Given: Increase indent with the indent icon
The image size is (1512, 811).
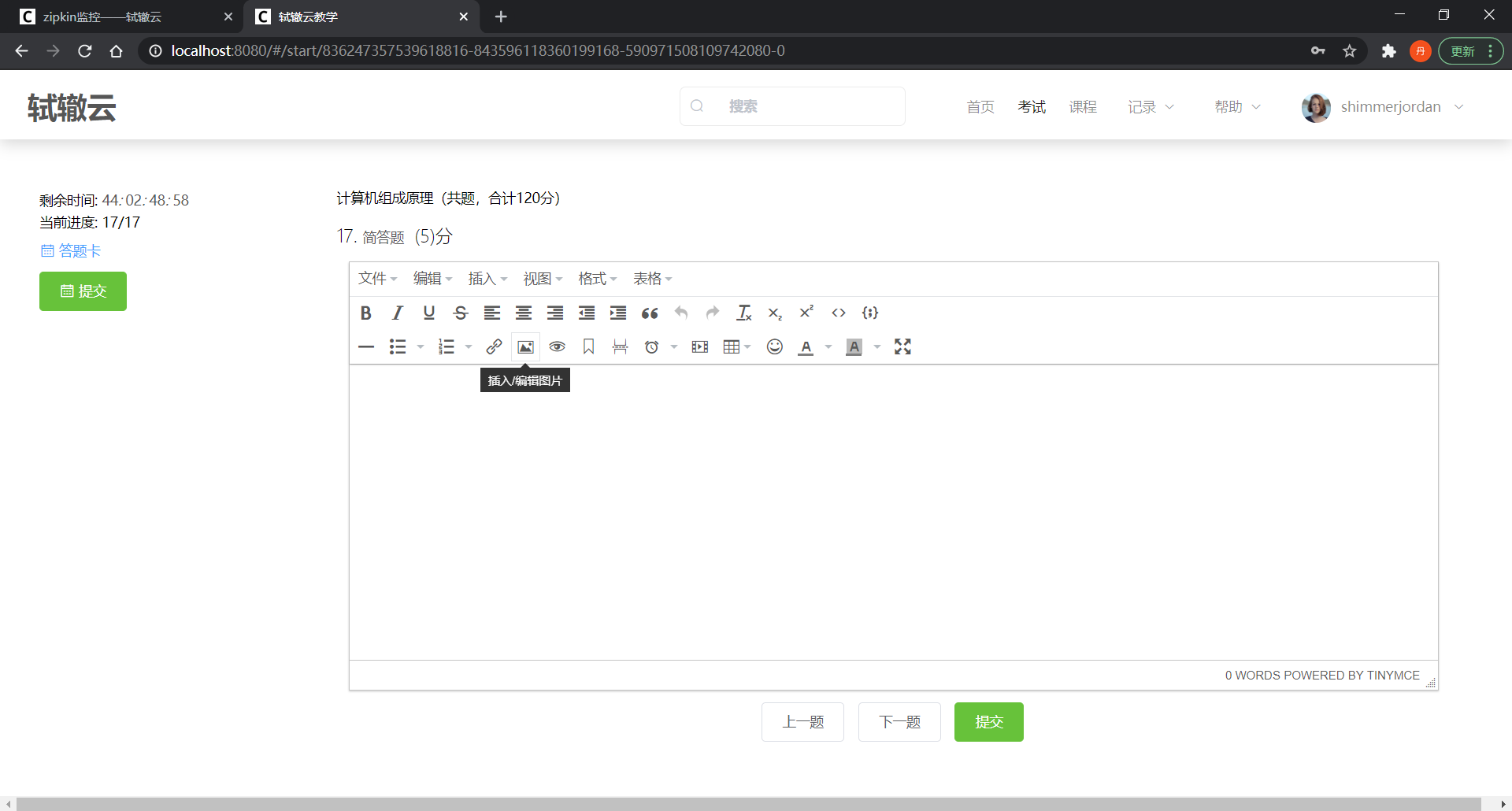Looking at the screenshot, I should click(618, 313).
